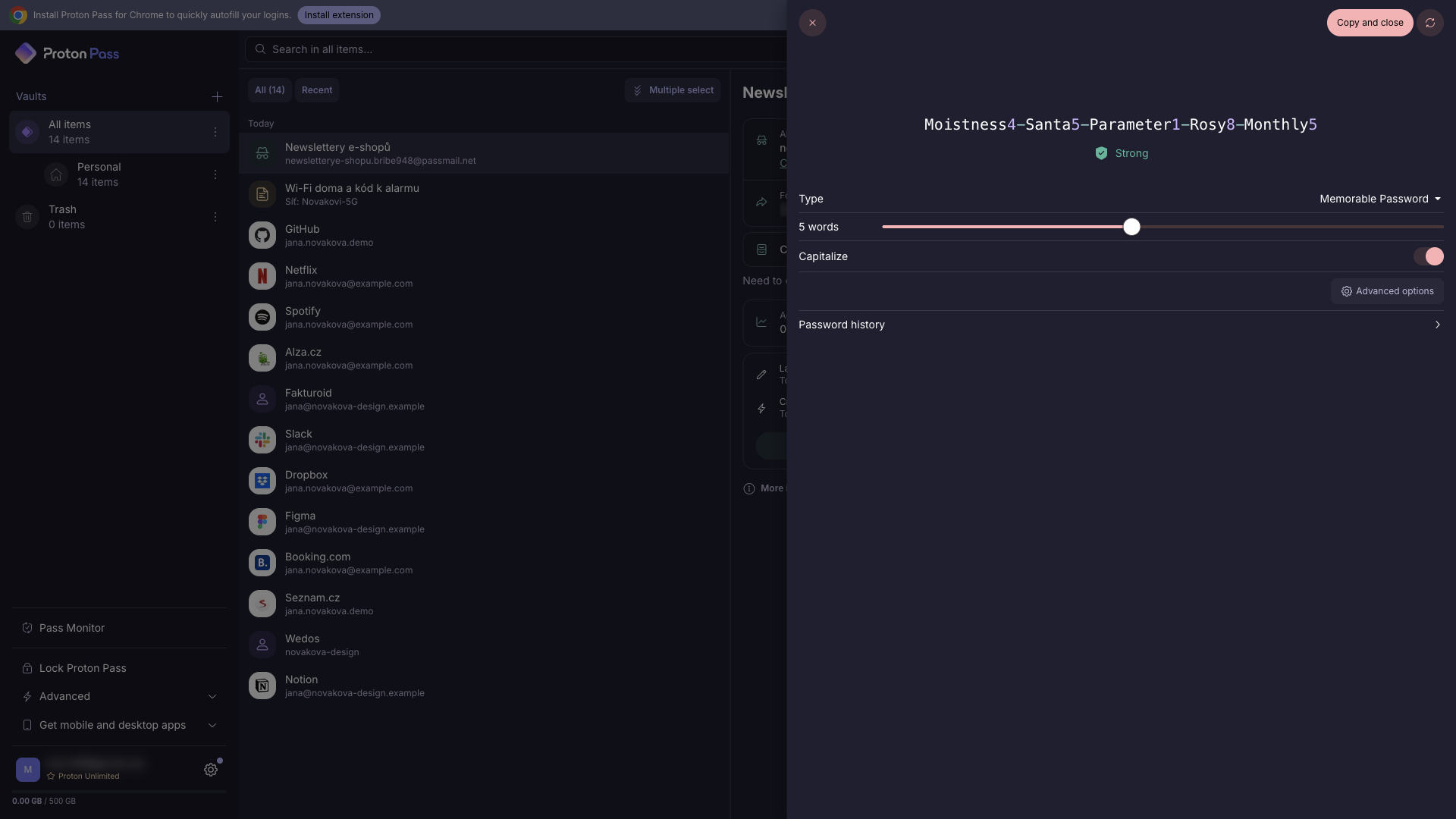The height and width of the screenshot is (819, 1456).
Task: Click the word count slider handle
Action: coord(1131,227)
